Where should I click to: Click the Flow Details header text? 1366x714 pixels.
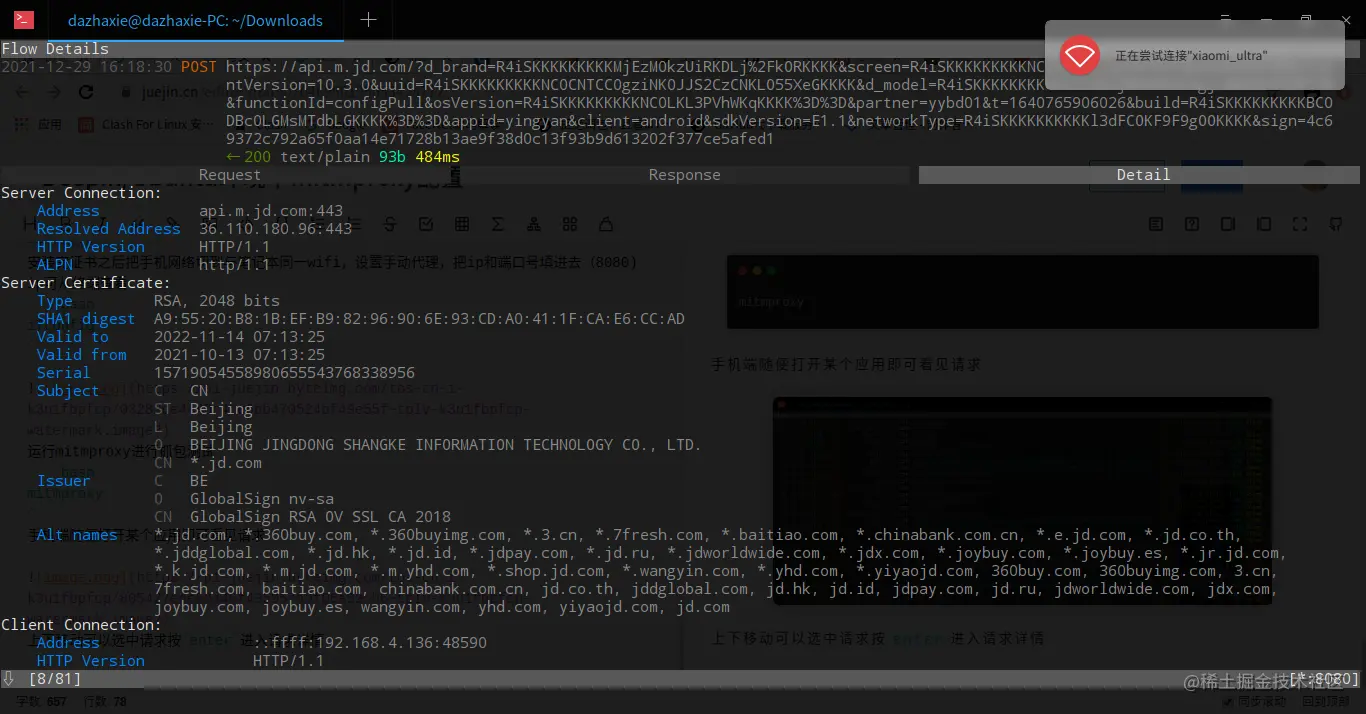[55, 49]
